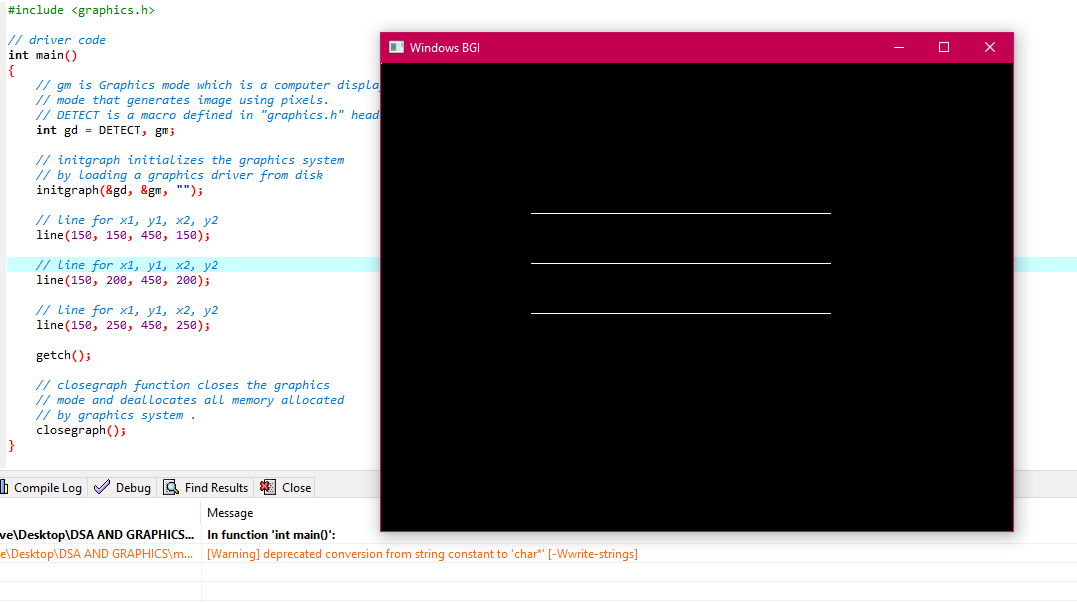
Task: Switch to the Compile Log tab
Action: tap(42, 487)
